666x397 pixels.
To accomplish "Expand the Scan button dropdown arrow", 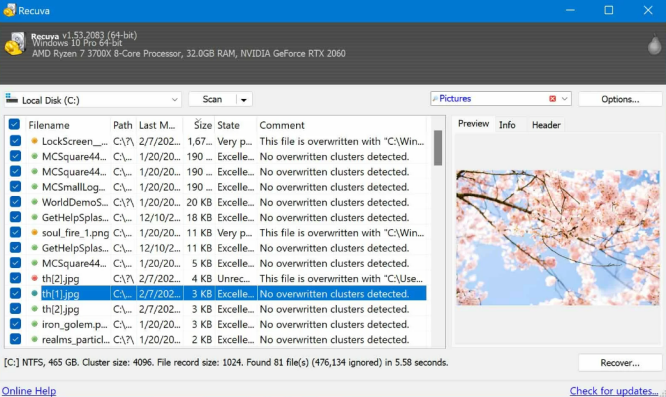I will coord(244,100).
